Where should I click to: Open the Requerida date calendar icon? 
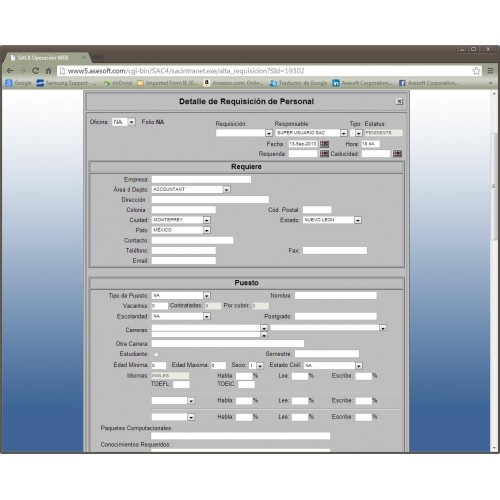(x=324, y=154)
